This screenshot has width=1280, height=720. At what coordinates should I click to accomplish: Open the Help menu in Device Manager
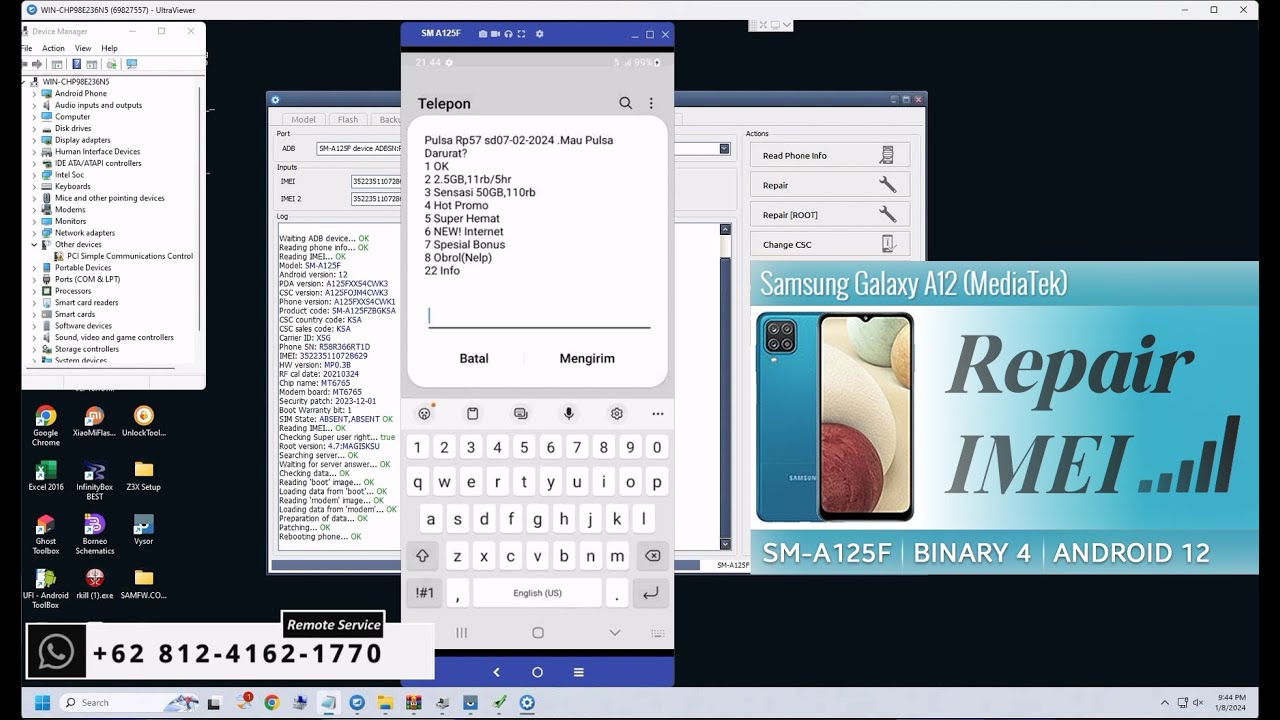(x=109, y=48)
